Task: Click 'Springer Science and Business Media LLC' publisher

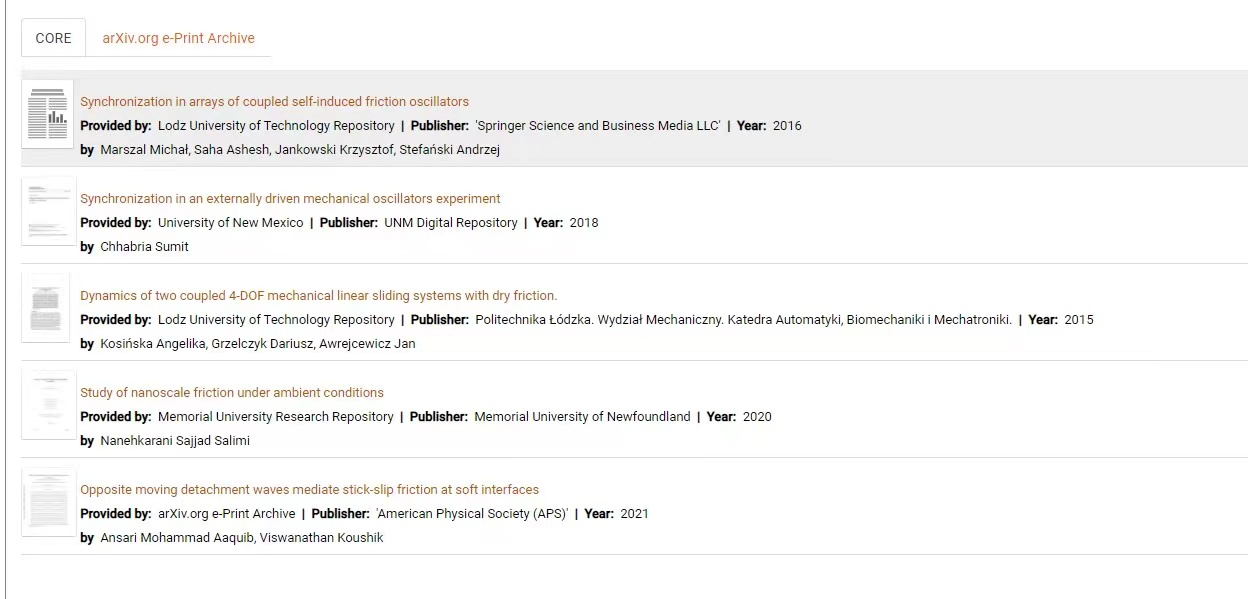Action: [x=598, y=125]
